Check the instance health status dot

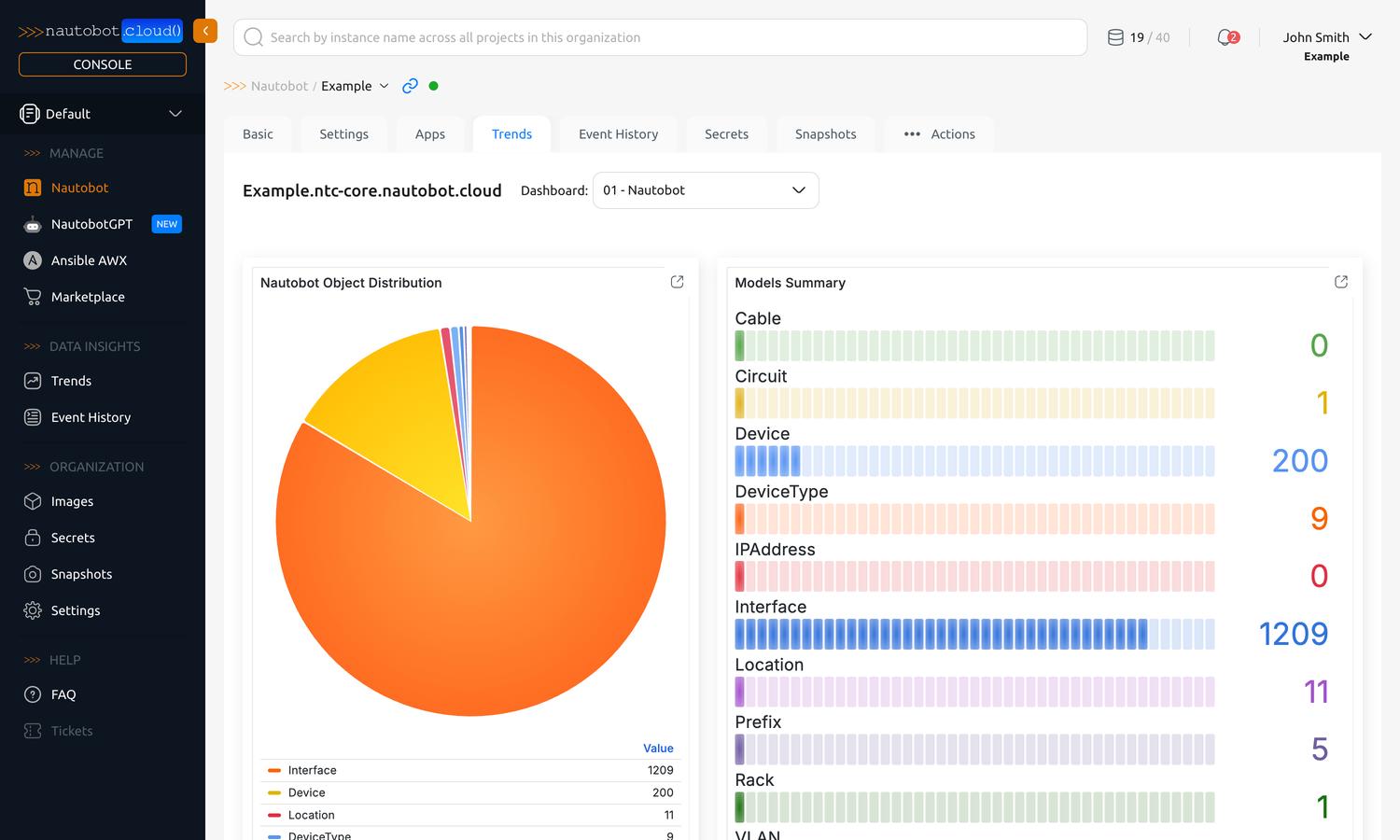pyautogui.click(x=434, y=85)
